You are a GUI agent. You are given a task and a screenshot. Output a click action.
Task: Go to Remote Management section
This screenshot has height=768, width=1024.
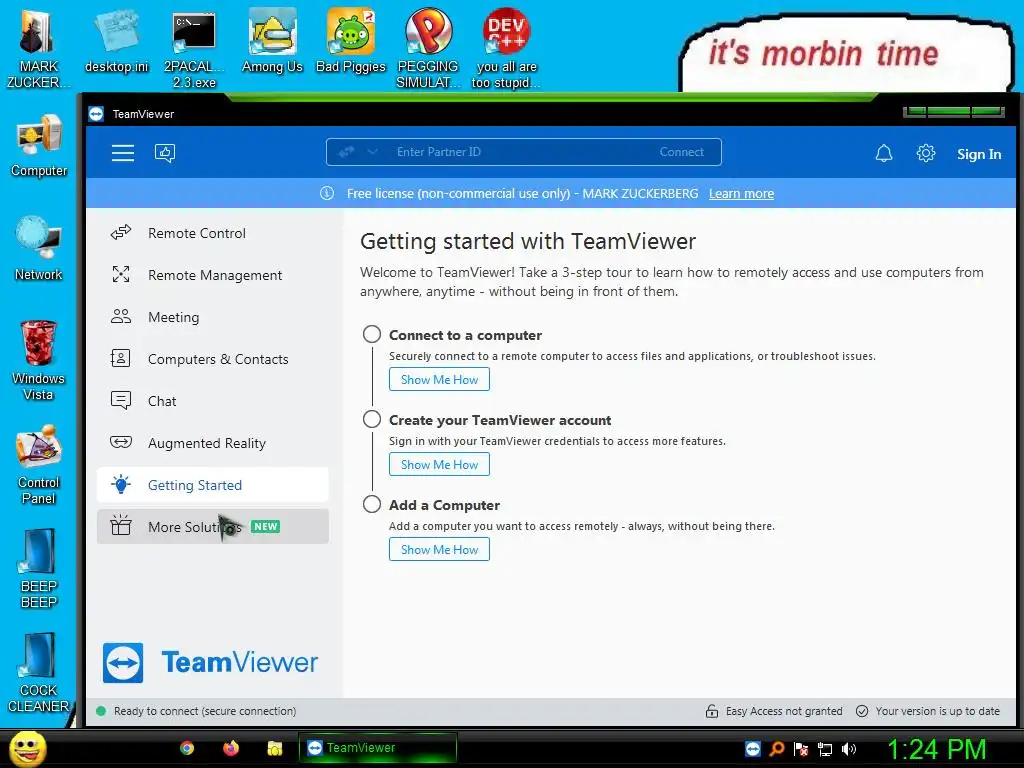coord(213,275)
